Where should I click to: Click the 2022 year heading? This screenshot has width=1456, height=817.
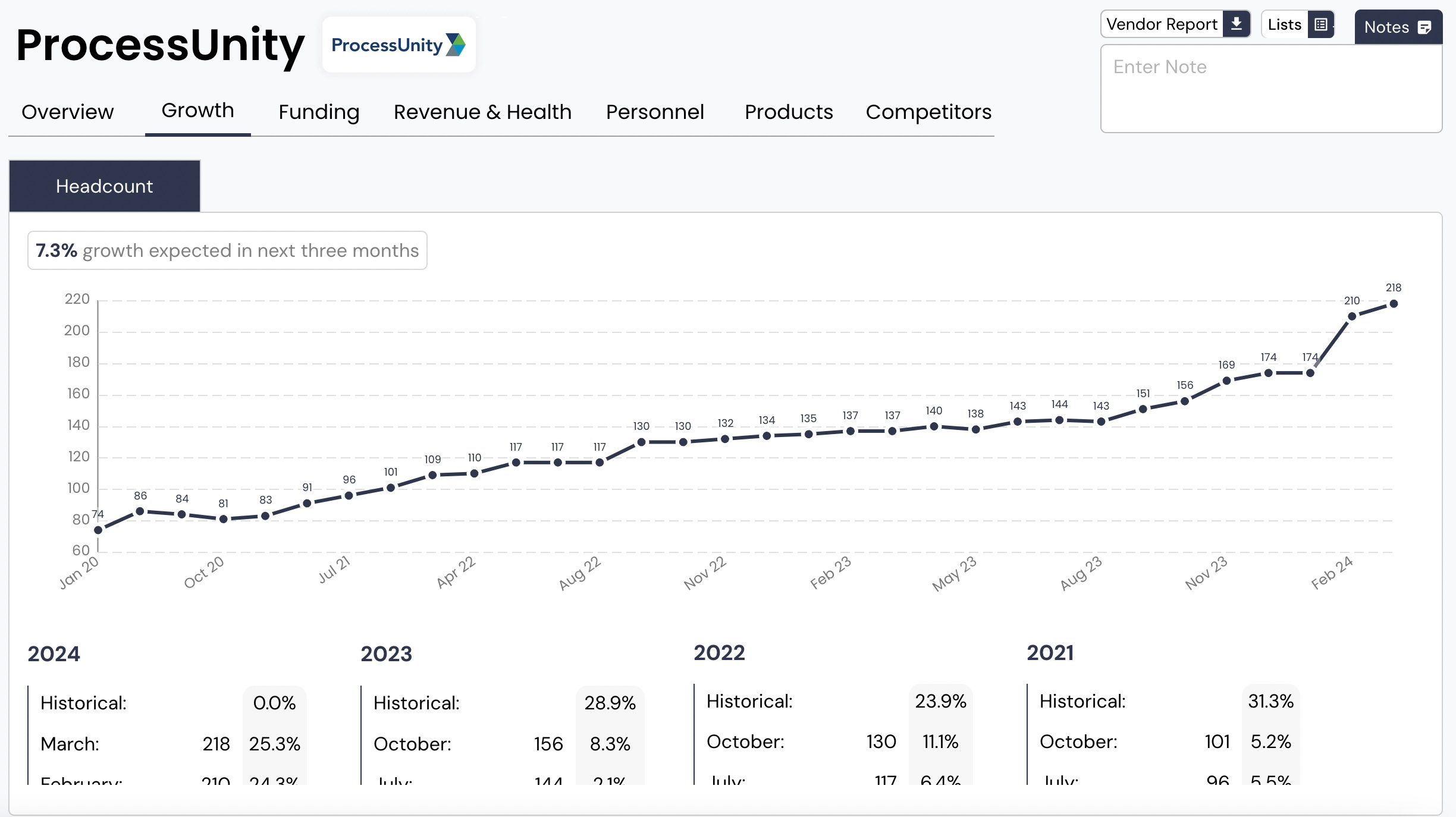719,652
